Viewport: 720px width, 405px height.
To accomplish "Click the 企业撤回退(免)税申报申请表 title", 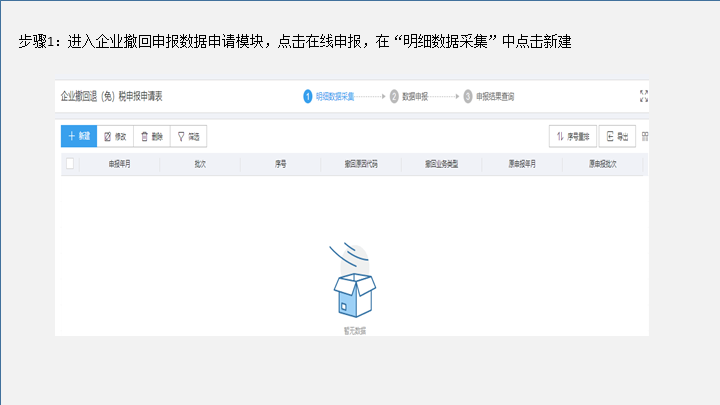I will (x=112, y=96).
